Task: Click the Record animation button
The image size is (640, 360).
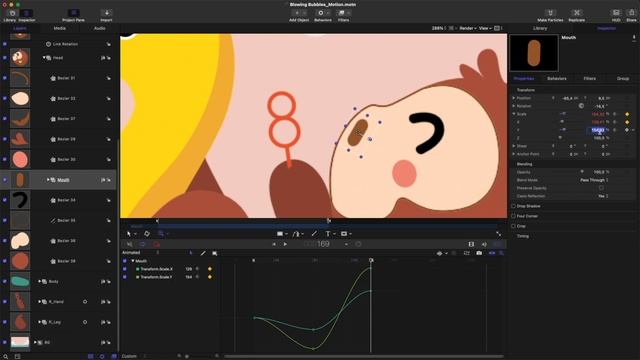Action: pyautogui.click(x=156, y=244)
